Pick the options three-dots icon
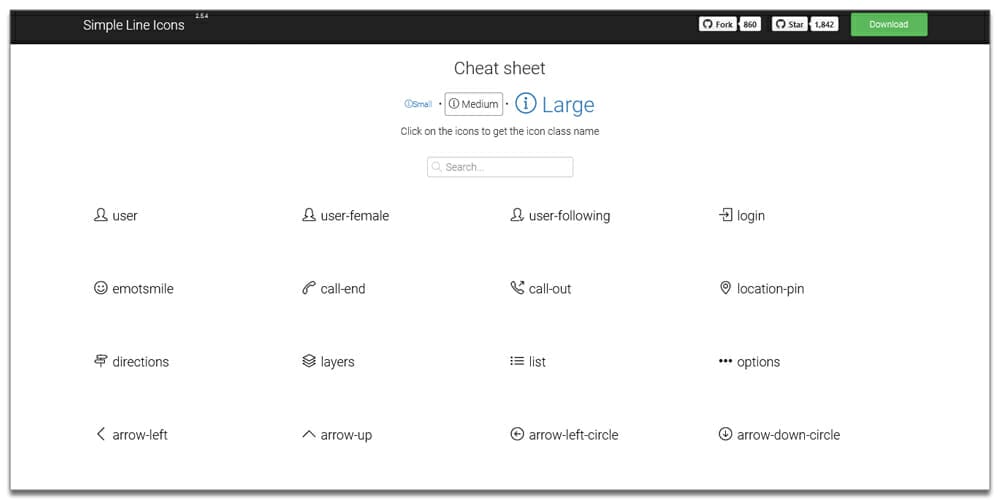This screenshot has width=1000, height=500. pyautogui.click(x=725, y=361)
